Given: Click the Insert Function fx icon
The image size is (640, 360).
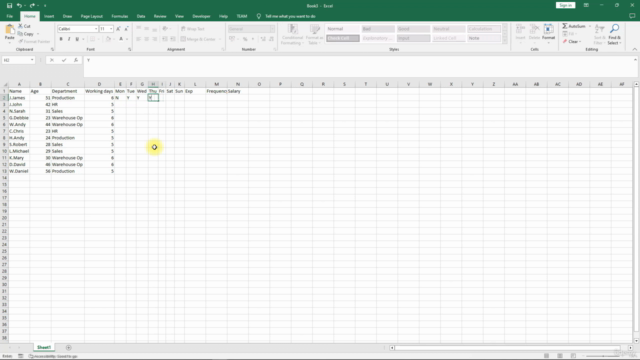Looking at the screenshot, I should click(76, 60).
